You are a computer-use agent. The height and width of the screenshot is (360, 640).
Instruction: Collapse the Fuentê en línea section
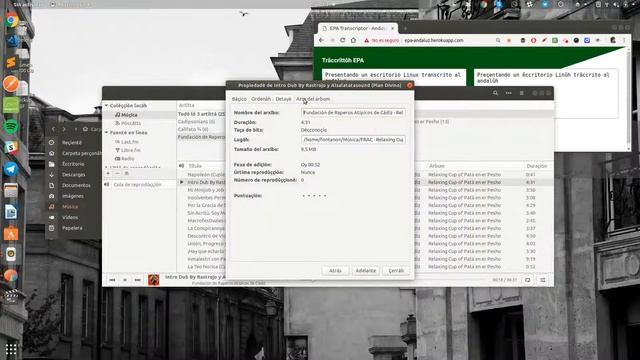(107, 133)
